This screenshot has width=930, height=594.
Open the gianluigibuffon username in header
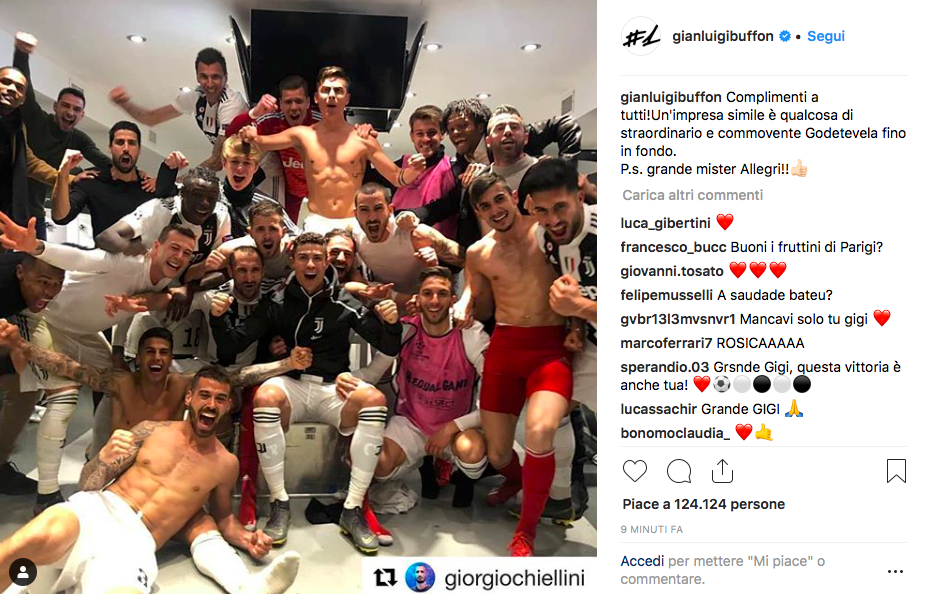(722, 36)
